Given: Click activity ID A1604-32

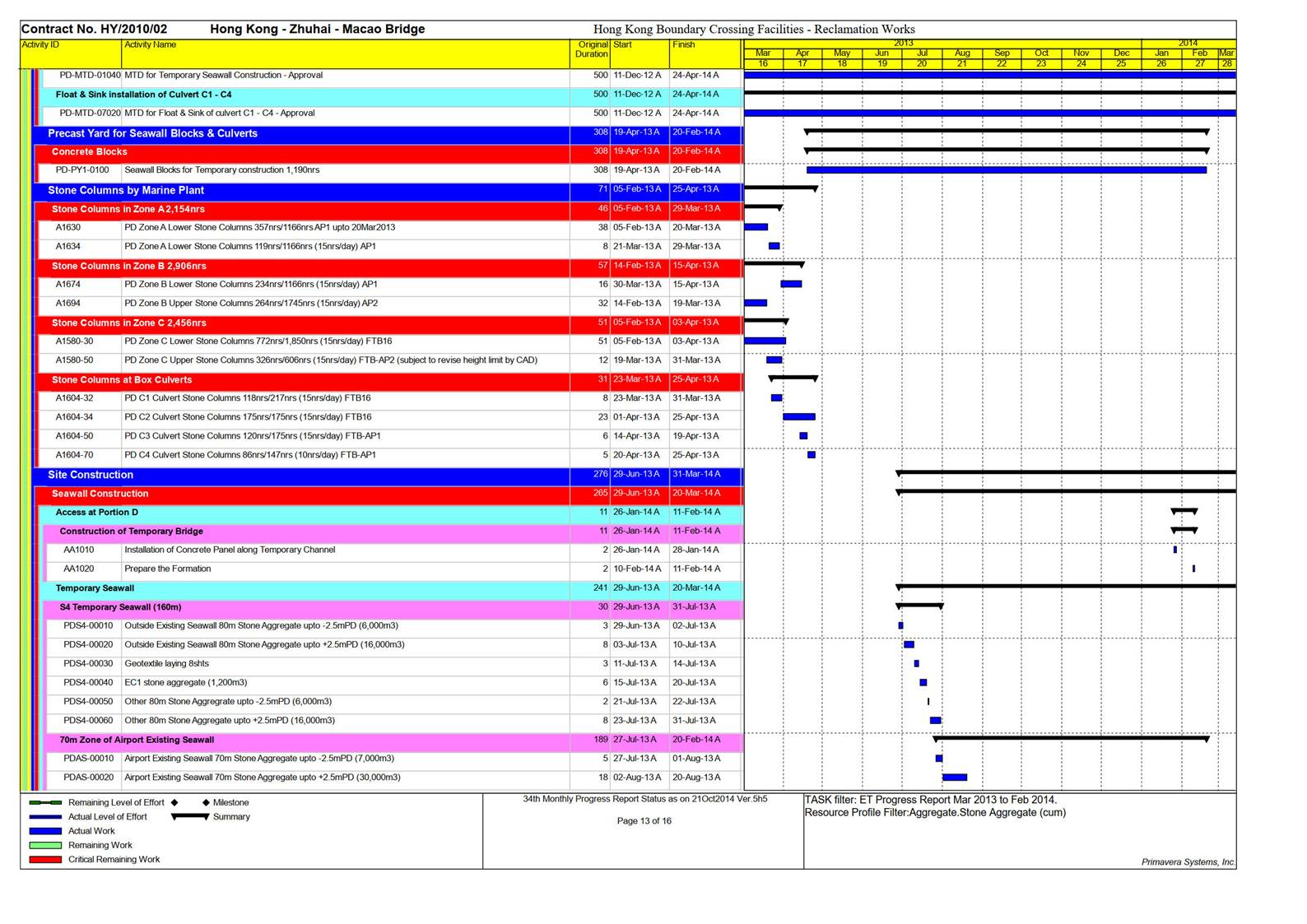Looking at the screenshot, I should [74, 398].
